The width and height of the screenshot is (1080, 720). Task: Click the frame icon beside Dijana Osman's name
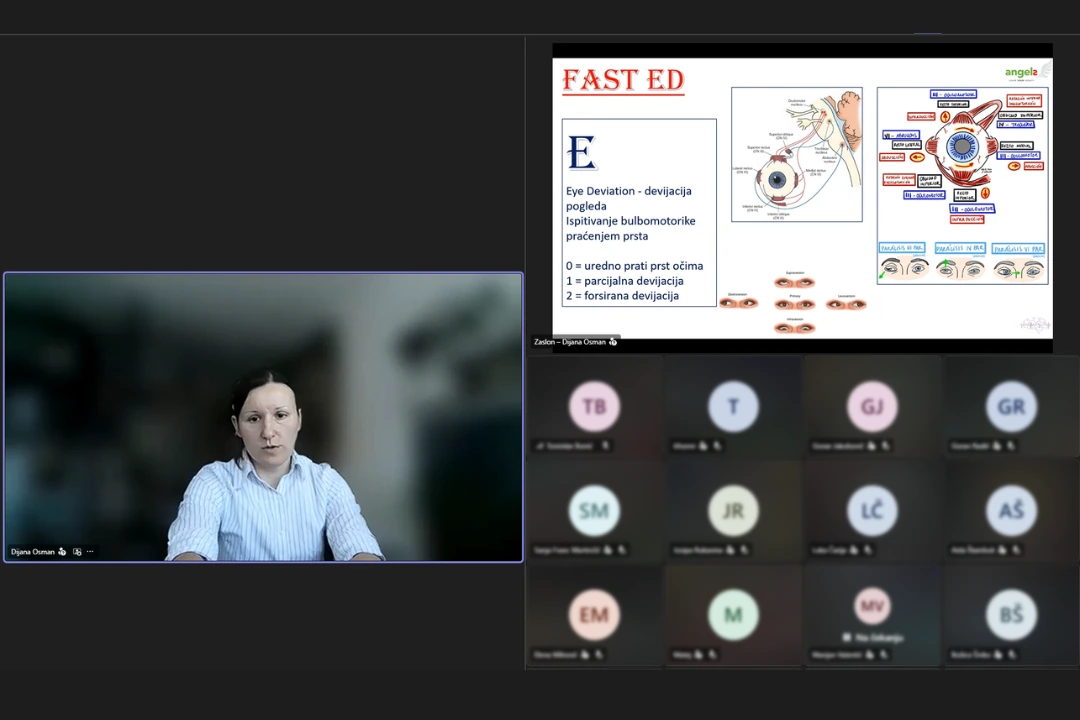[x=77, y=552]
